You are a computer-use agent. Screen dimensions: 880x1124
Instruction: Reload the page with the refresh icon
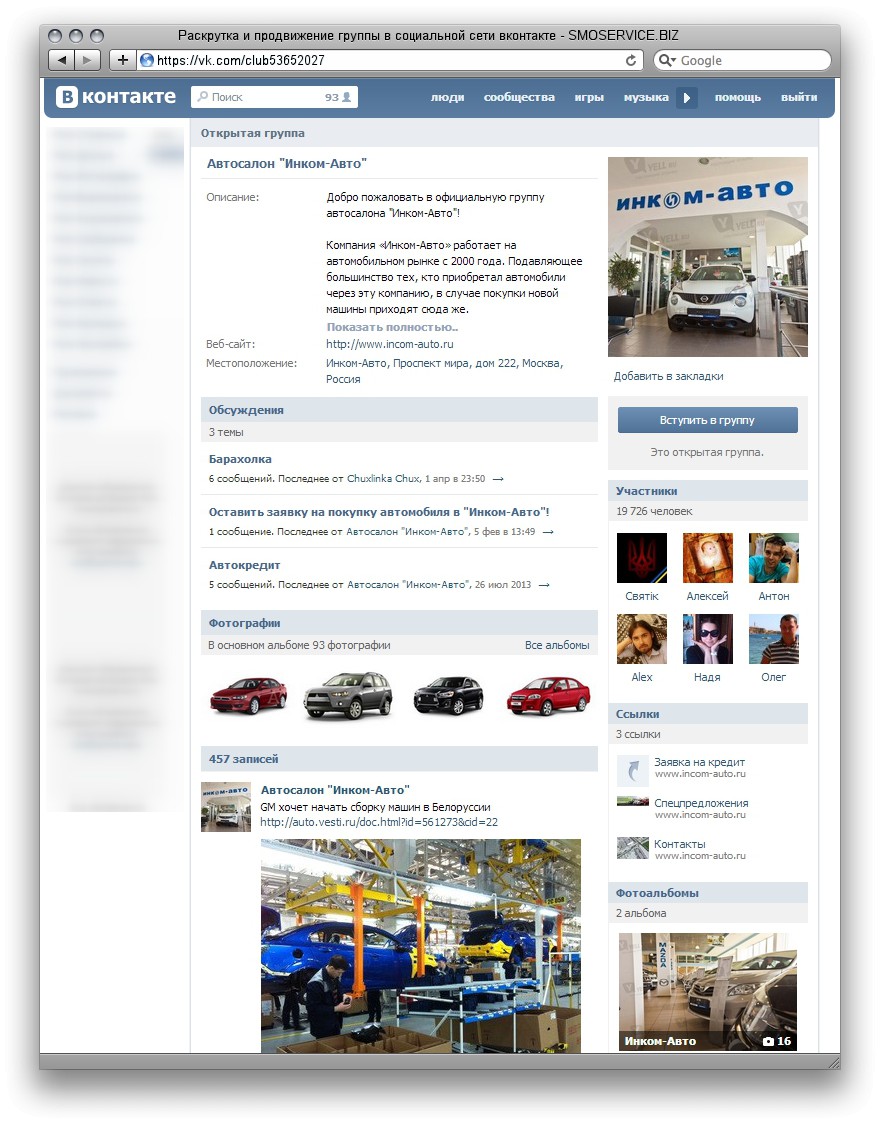[x=631, y=60]
